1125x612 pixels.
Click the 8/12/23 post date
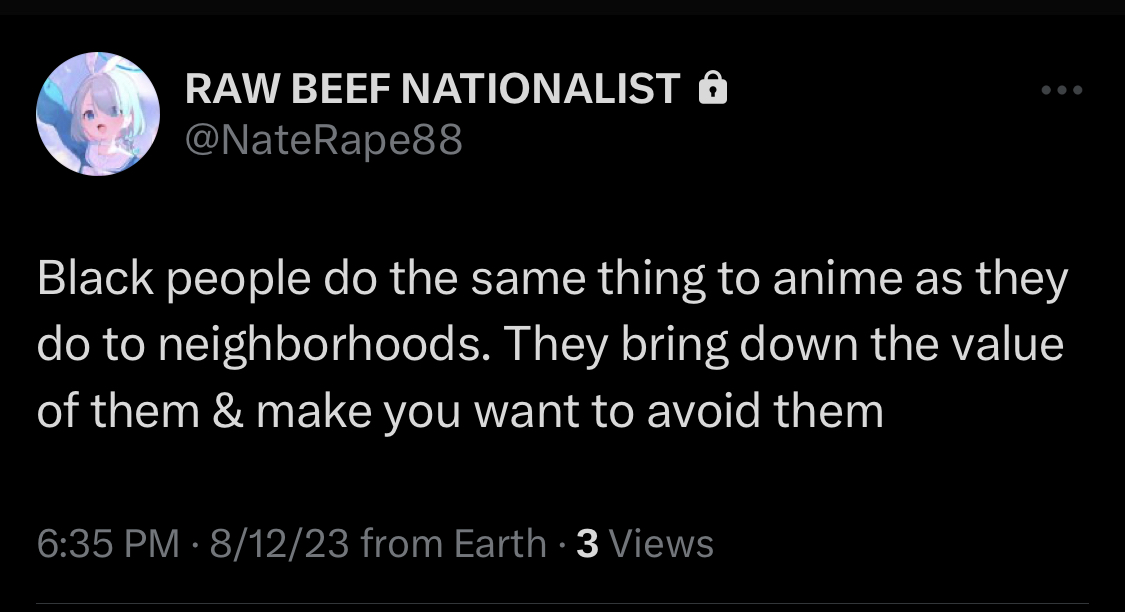click(273, 544)
